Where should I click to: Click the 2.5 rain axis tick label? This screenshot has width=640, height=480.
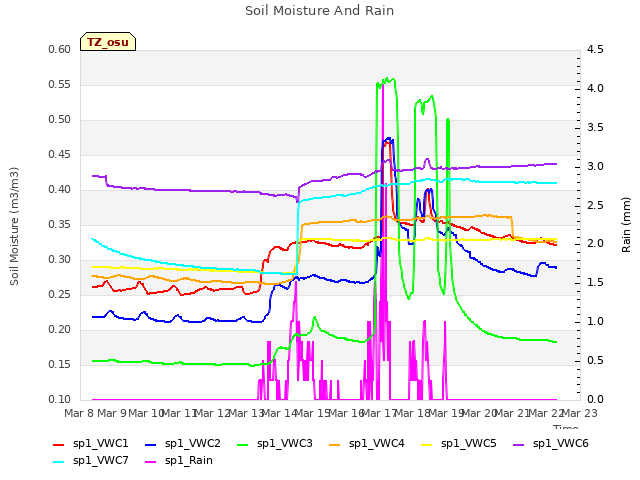coord(595,205)
